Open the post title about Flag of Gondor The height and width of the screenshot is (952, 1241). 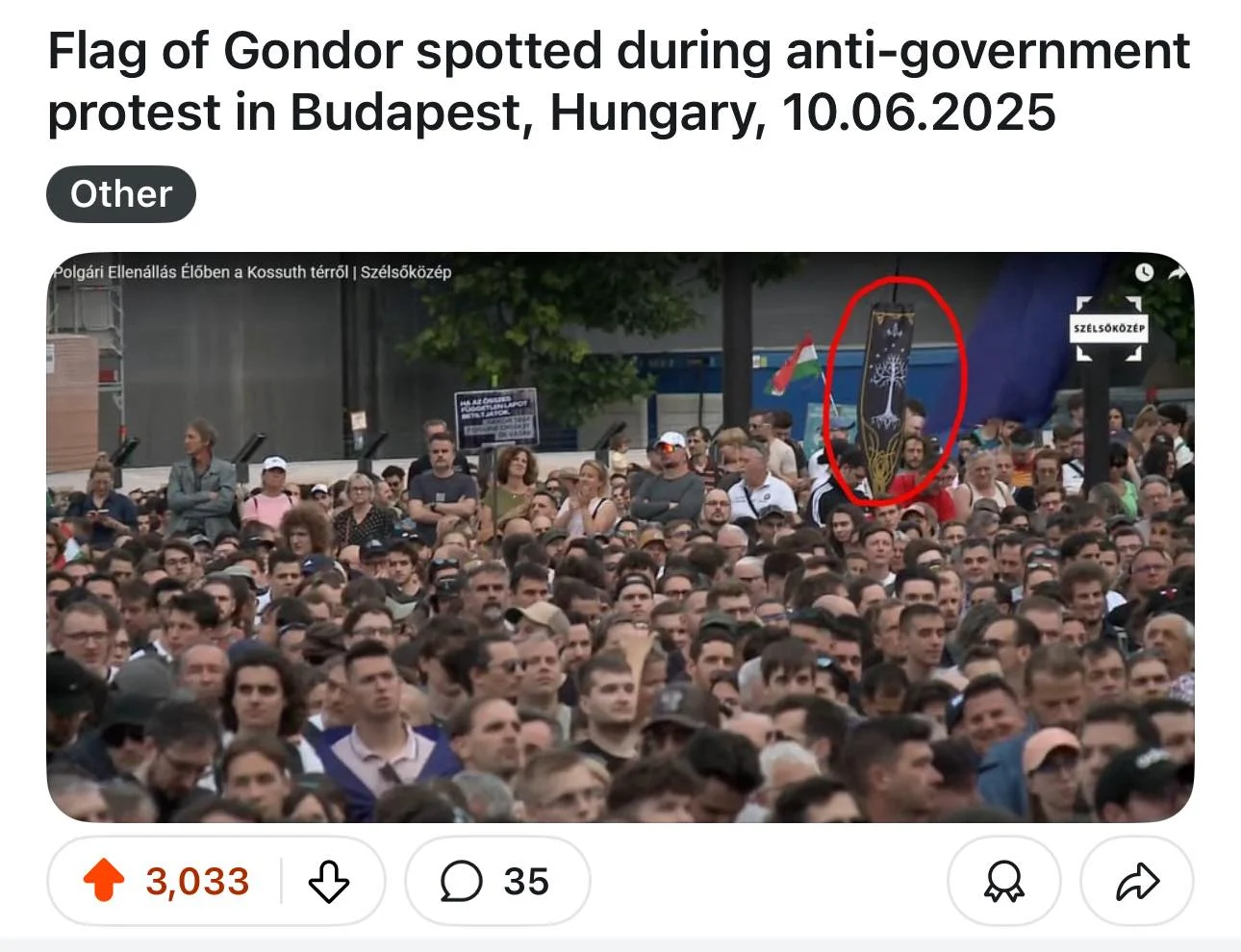619,81
